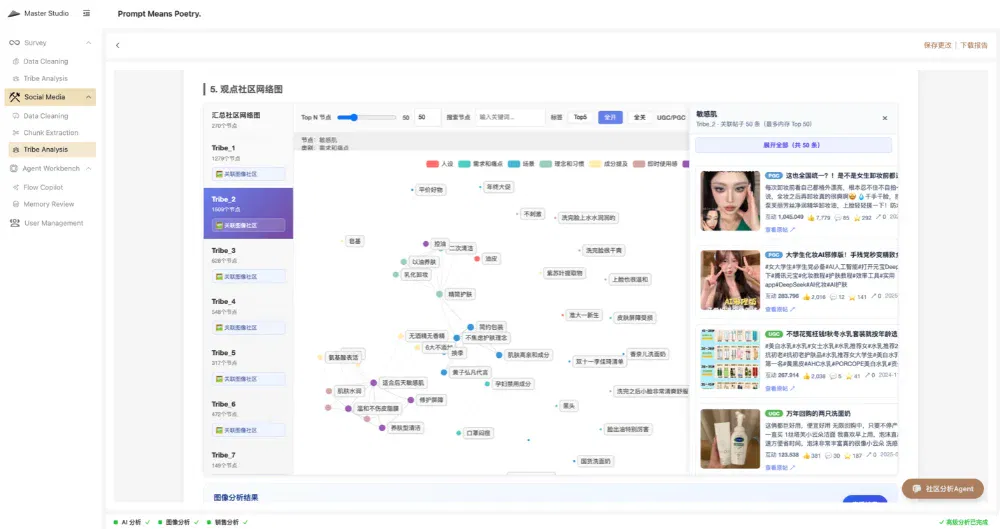Click the Agent Workbench icon
Screen dimensions: 1000x529
(14, 168)
